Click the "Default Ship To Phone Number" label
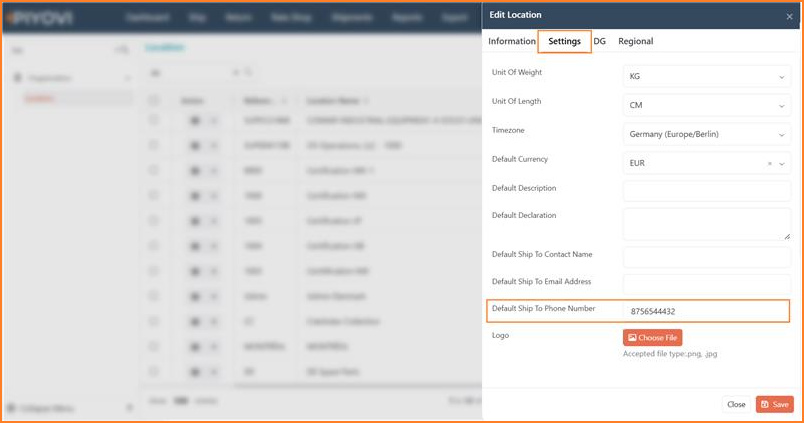Screen dimensions: 804x423 (544, 309)
